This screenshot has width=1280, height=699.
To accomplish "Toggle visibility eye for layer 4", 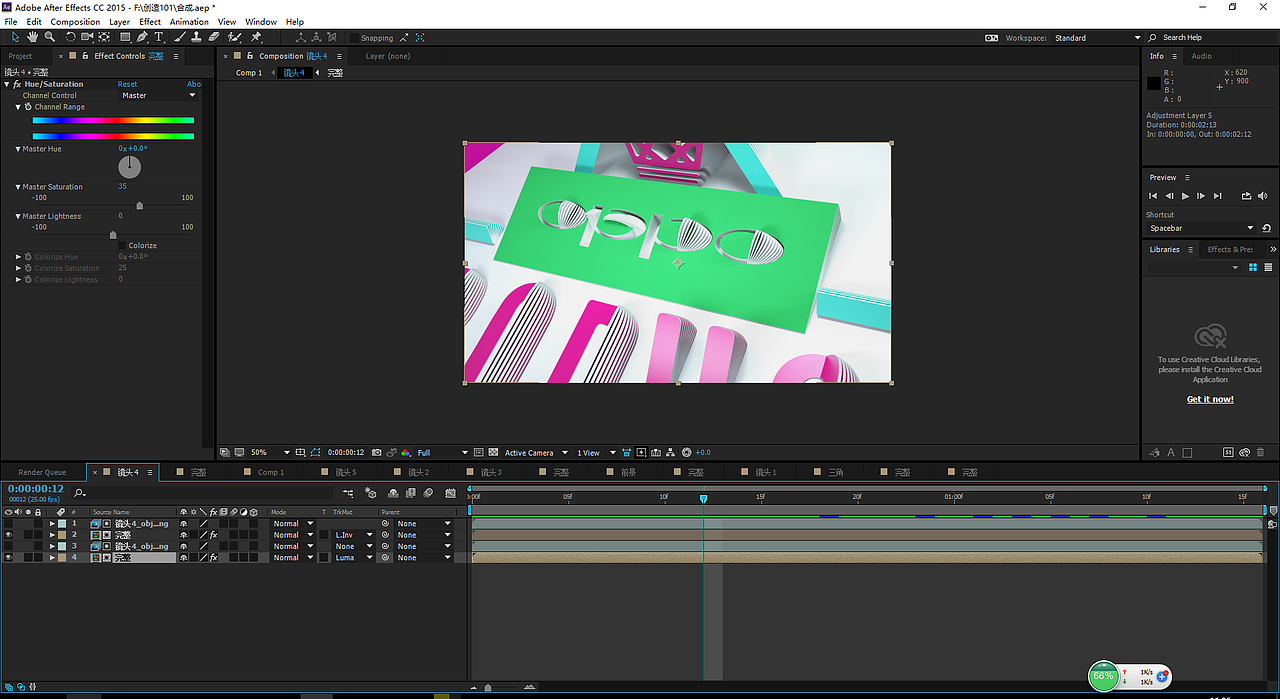I will pyautogui.click(x=9, y=558).
